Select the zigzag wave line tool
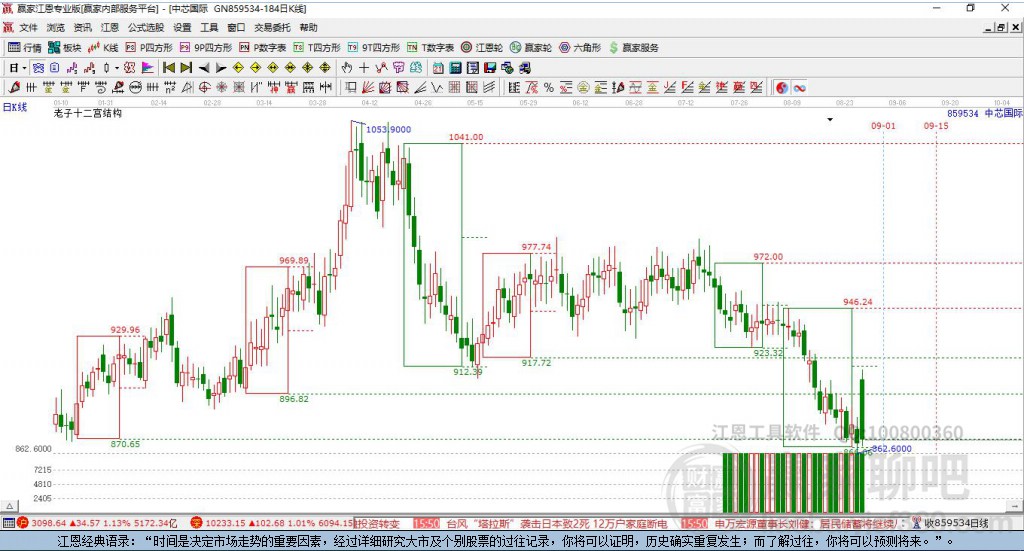The width and height of the screenshot is (1024, 551). point(437,87)
